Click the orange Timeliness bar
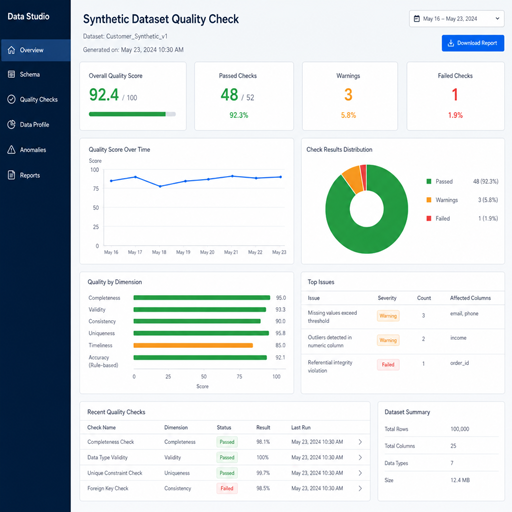The image size is (512, 512). pos(193,345)
